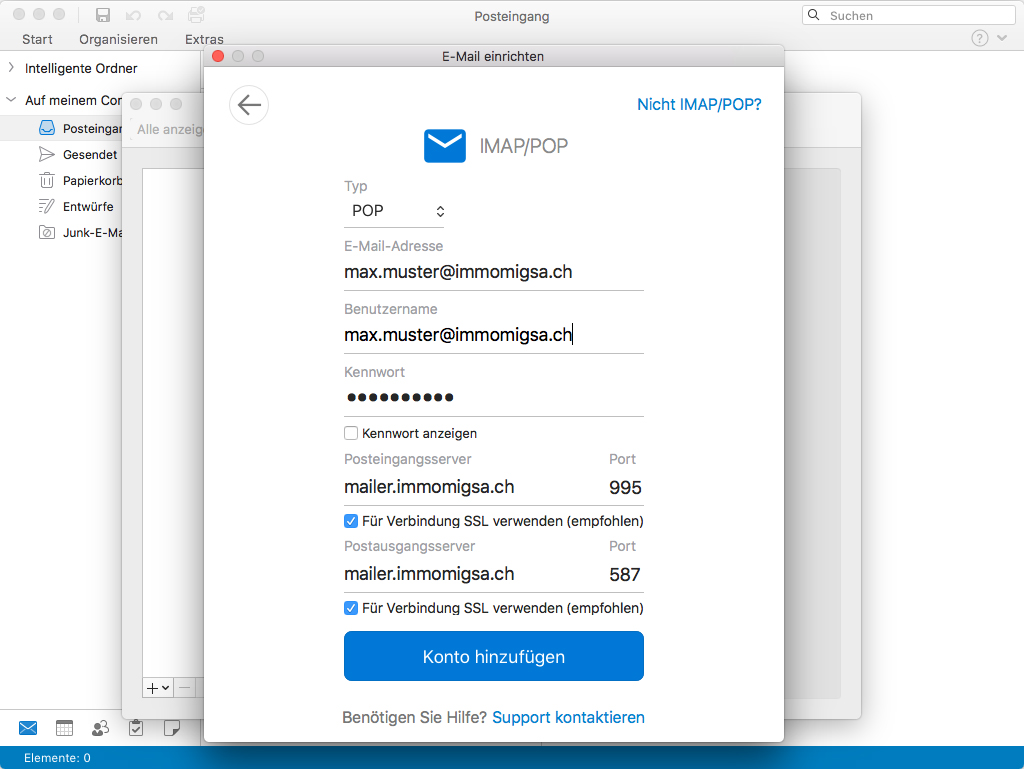The width and height of the screenshot is (1024, 769).
Task: Click the Suchen search field
Action: click(908, 15)
